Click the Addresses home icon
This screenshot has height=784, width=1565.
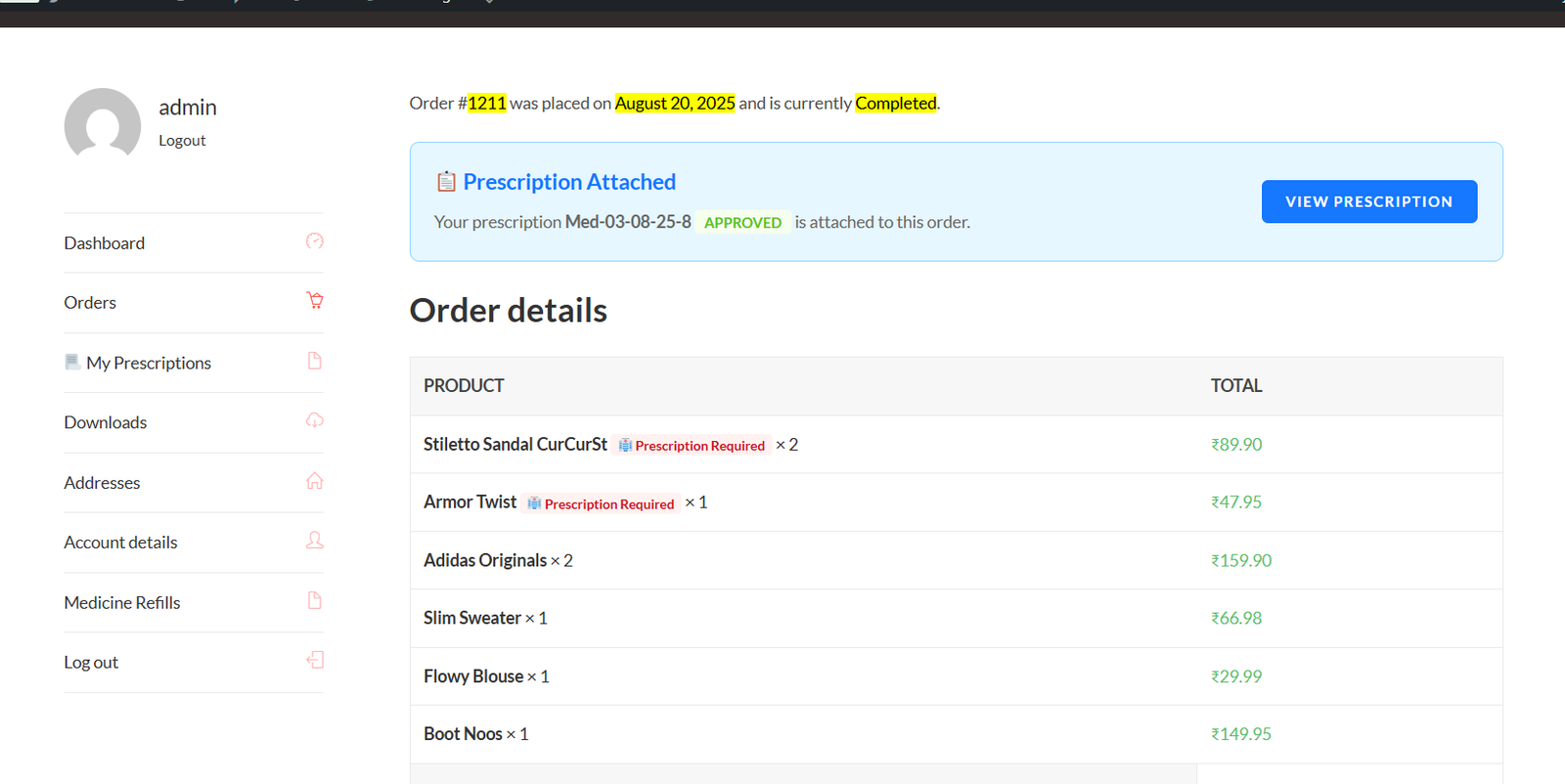(314, 481)
